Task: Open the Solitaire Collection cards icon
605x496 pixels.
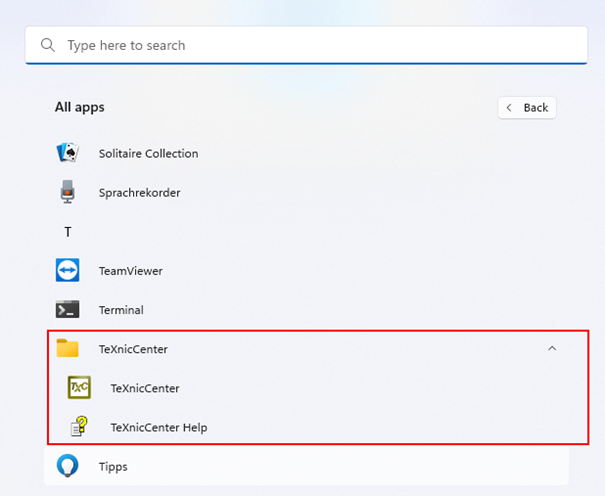Action: (68, 153)
